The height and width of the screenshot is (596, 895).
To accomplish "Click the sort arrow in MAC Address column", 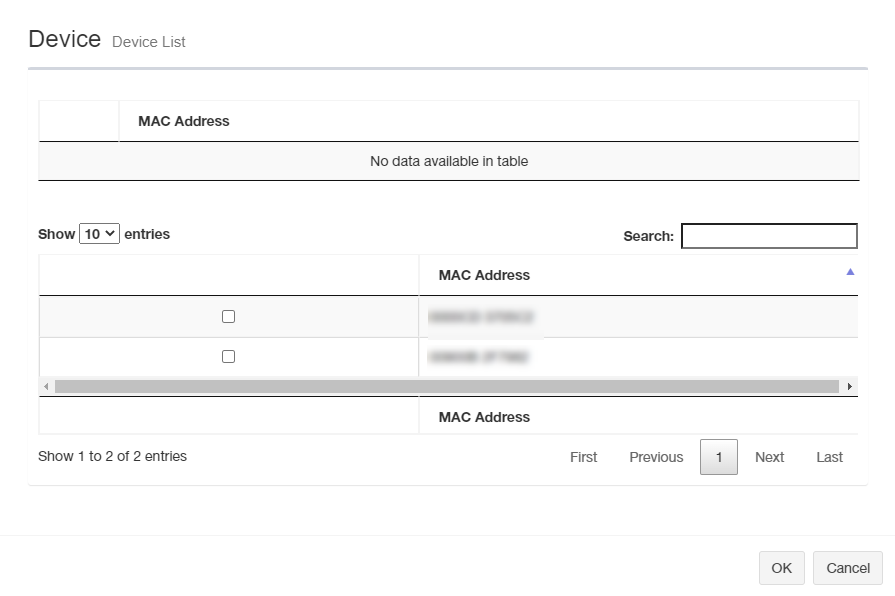I will [x=850, y=272].
